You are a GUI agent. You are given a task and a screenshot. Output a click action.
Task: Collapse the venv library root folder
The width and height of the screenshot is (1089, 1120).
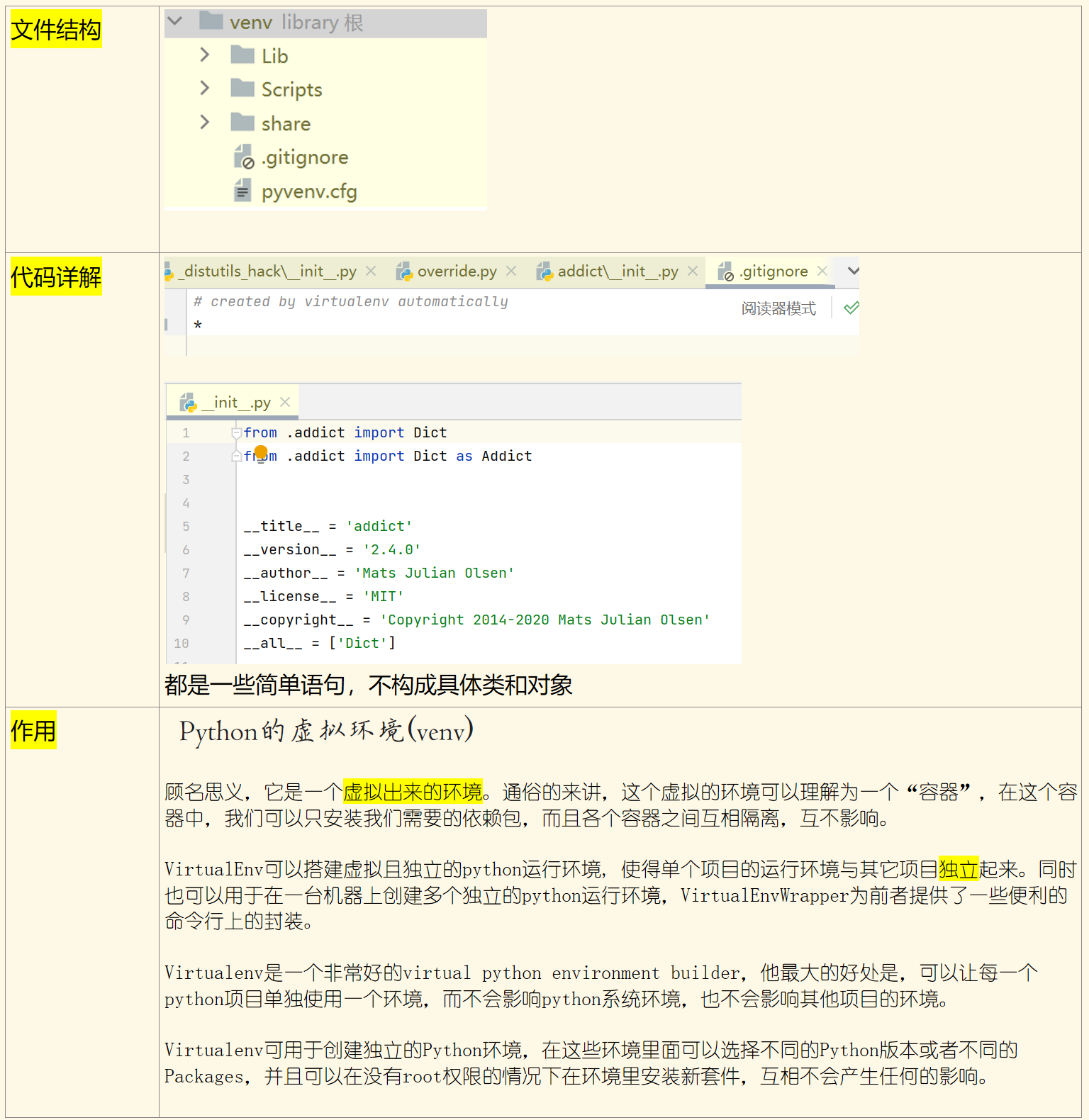pyautogui.click(x=175, y=21)
